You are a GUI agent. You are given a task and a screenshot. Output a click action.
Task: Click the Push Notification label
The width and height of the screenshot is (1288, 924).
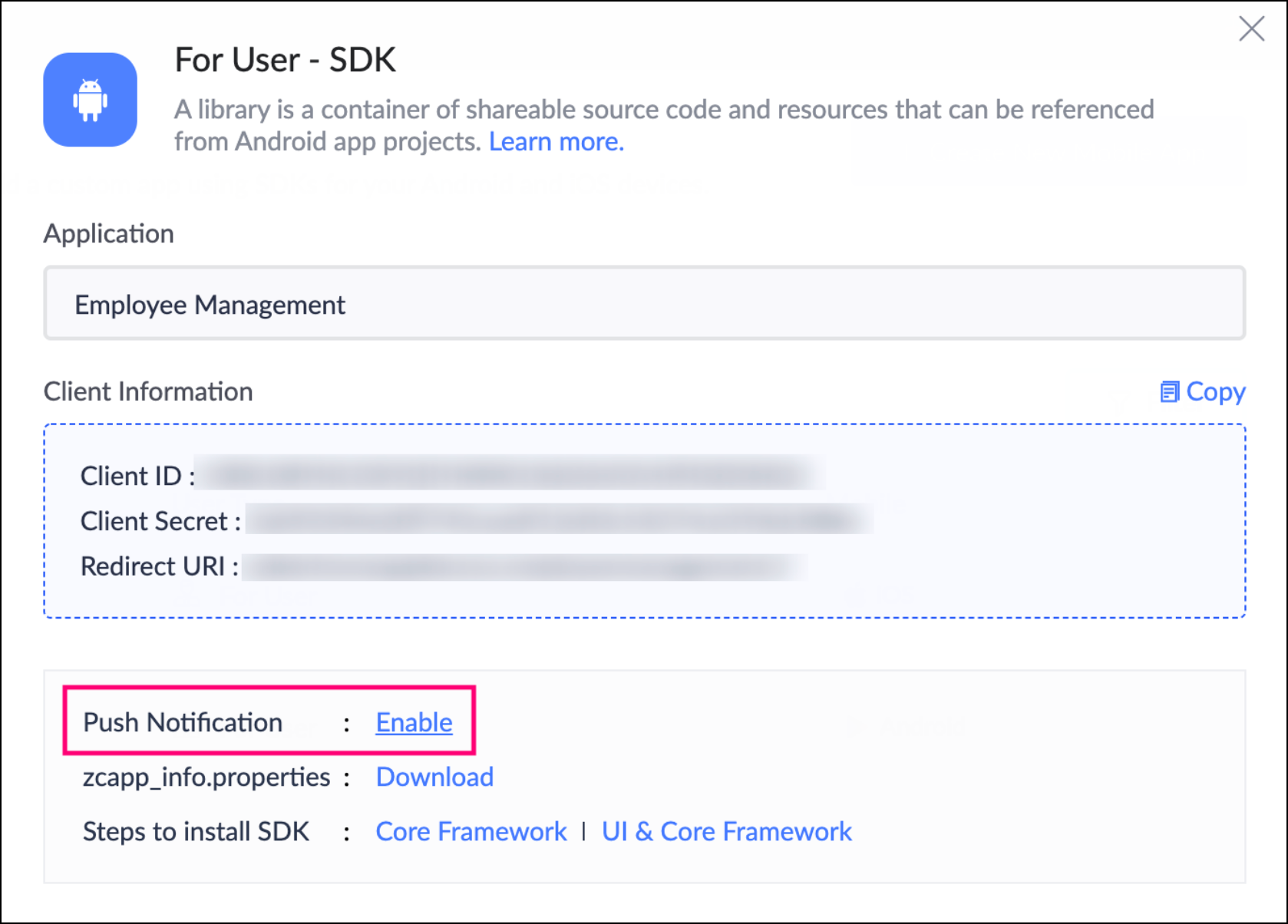click(x=183, y=723)
